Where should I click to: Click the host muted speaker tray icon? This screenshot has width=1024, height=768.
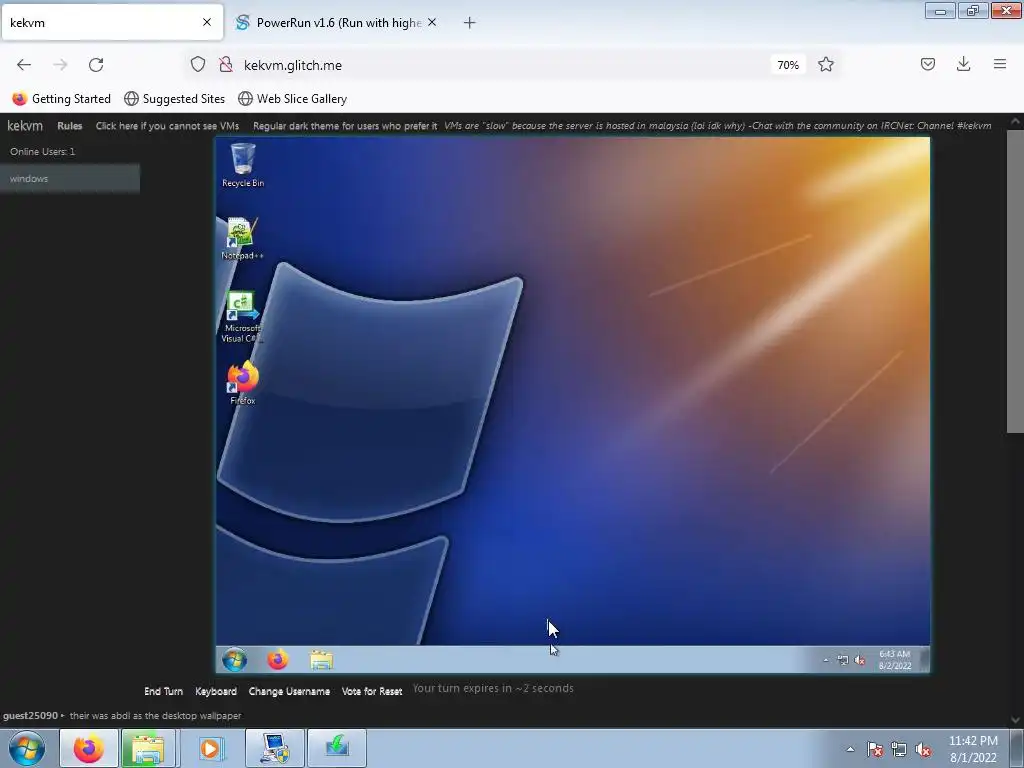coord(923,749)
